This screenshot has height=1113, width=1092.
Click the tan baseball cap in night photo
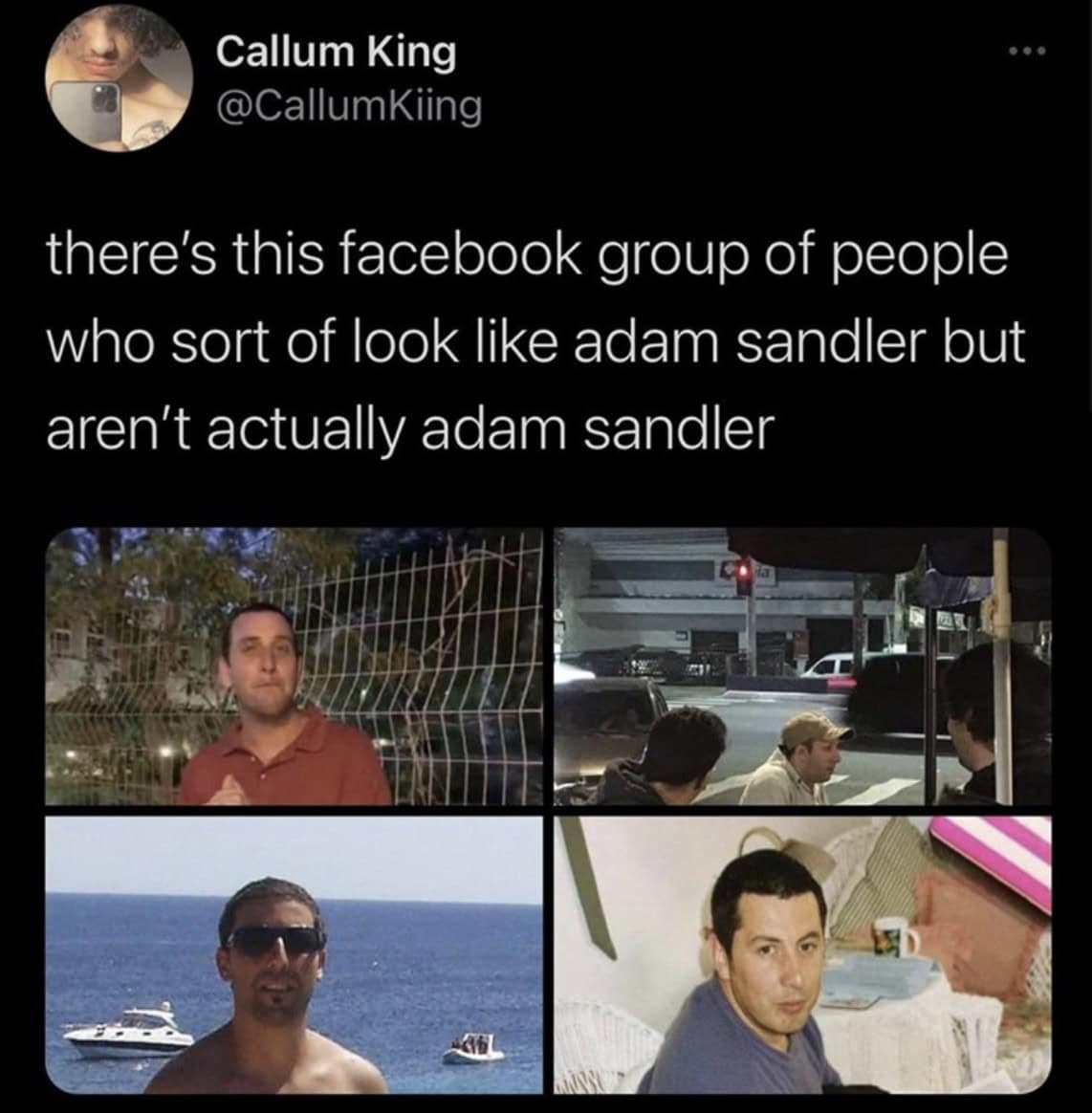coord(816,731)
